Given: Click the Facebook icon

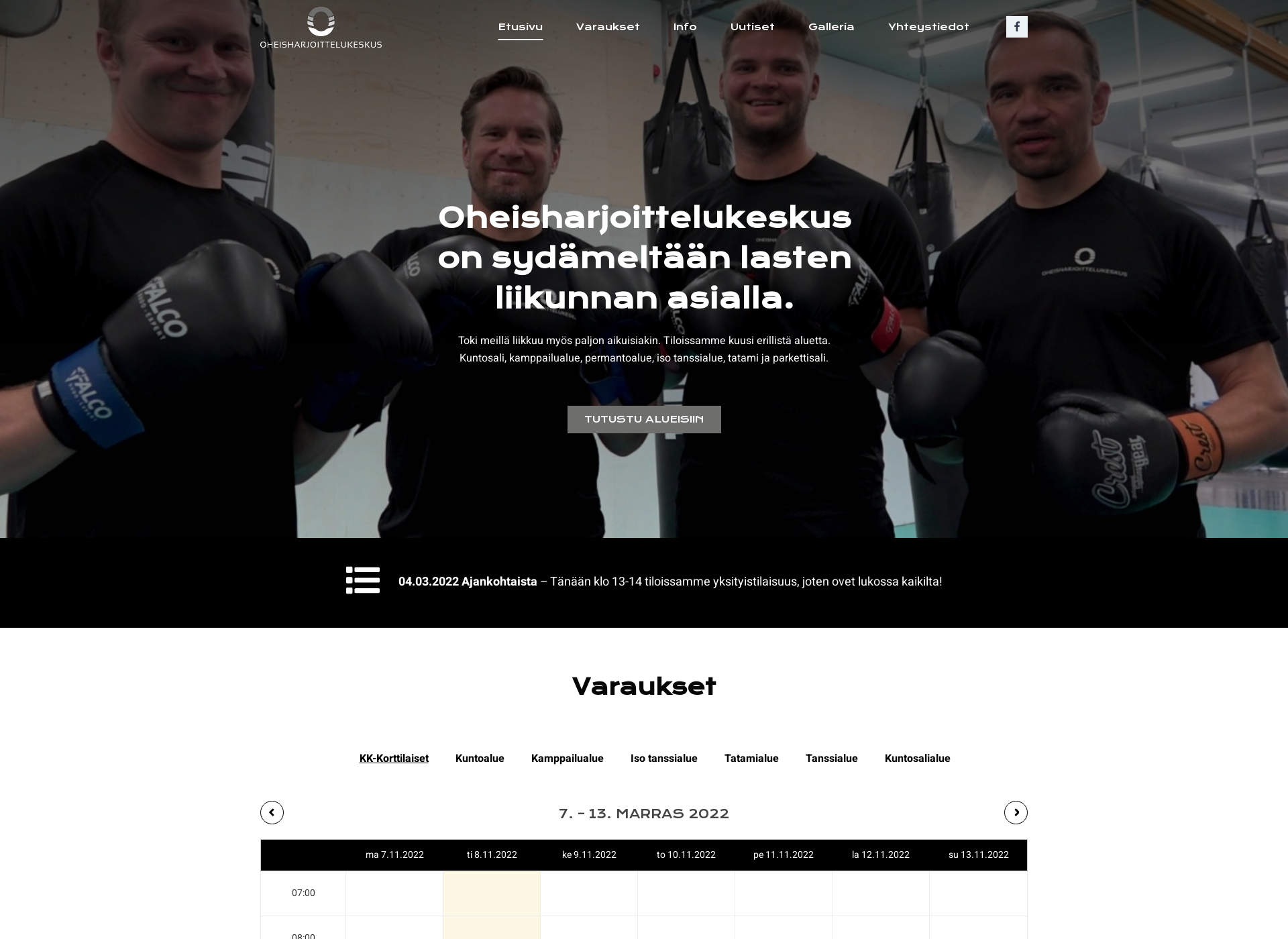Looking at the screenshot, I should tap(1017, 27).
